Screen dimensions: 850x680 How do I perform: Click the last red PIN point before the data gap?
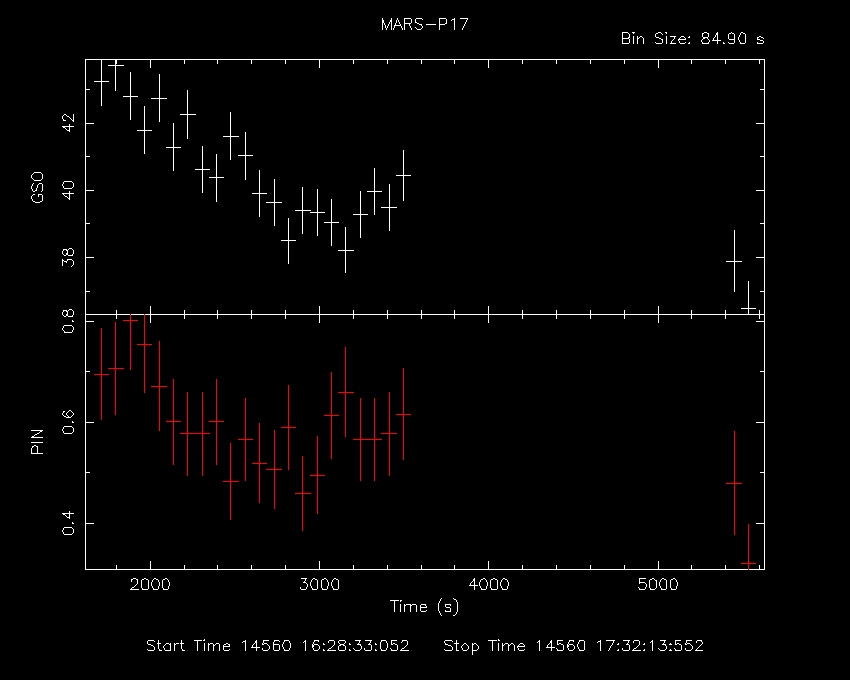point(403,414)
